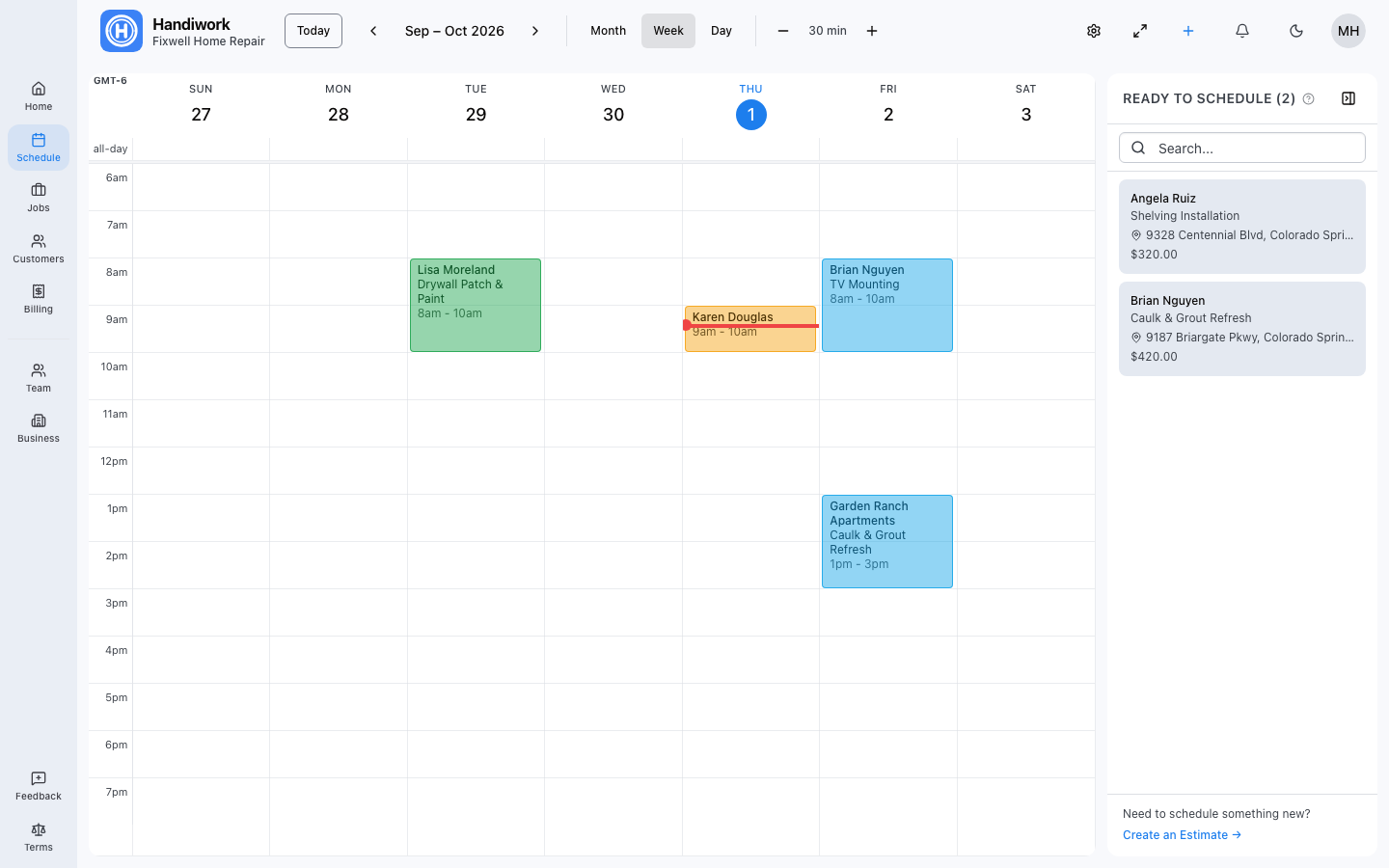Select Angela Ruiz Shelving Installation card

pos(1242,227)
